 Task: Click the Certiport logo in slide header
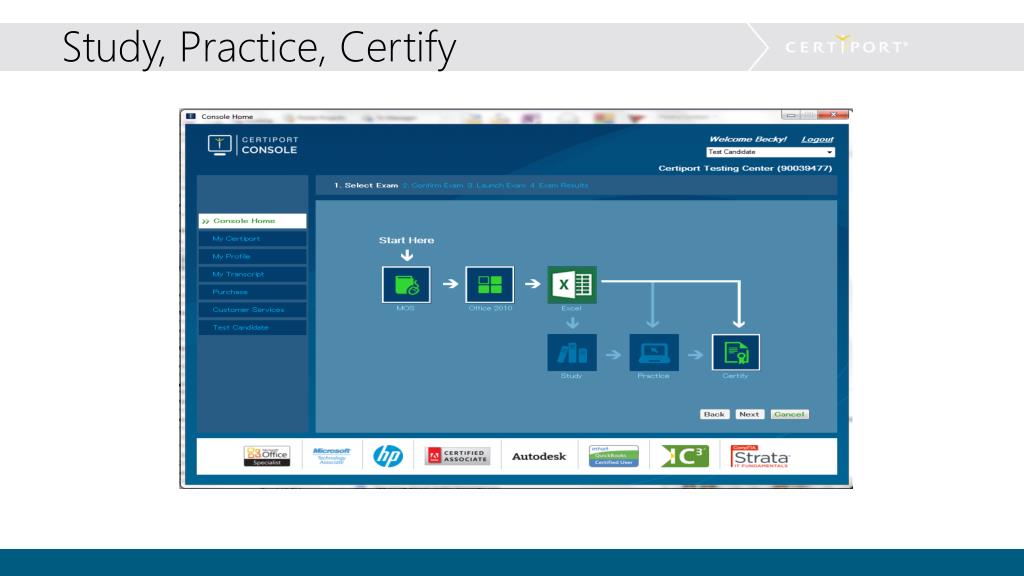pos(846,46)
